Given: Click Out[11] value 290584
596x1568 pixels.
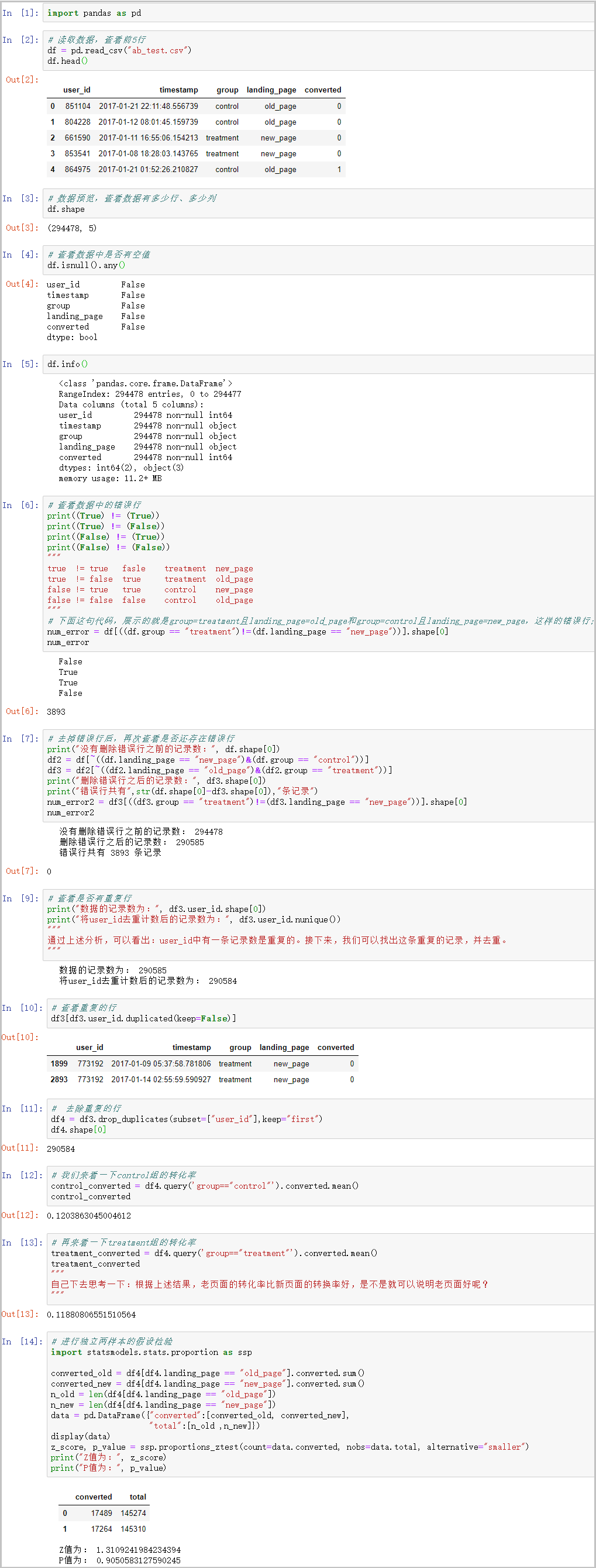Looking at the screenshot, I should coord(61,1149).
